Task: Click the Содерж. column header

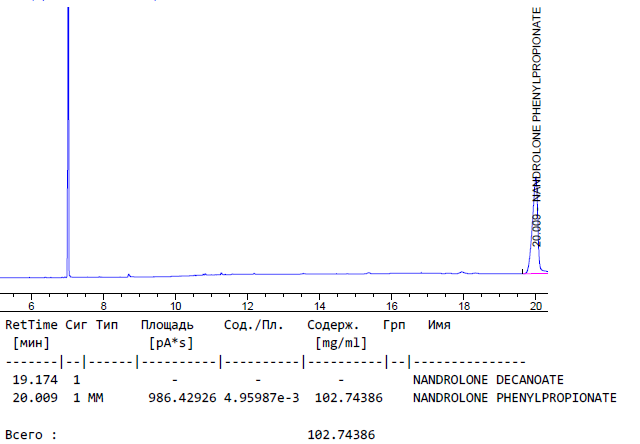Action: click(x=333, y=325)
